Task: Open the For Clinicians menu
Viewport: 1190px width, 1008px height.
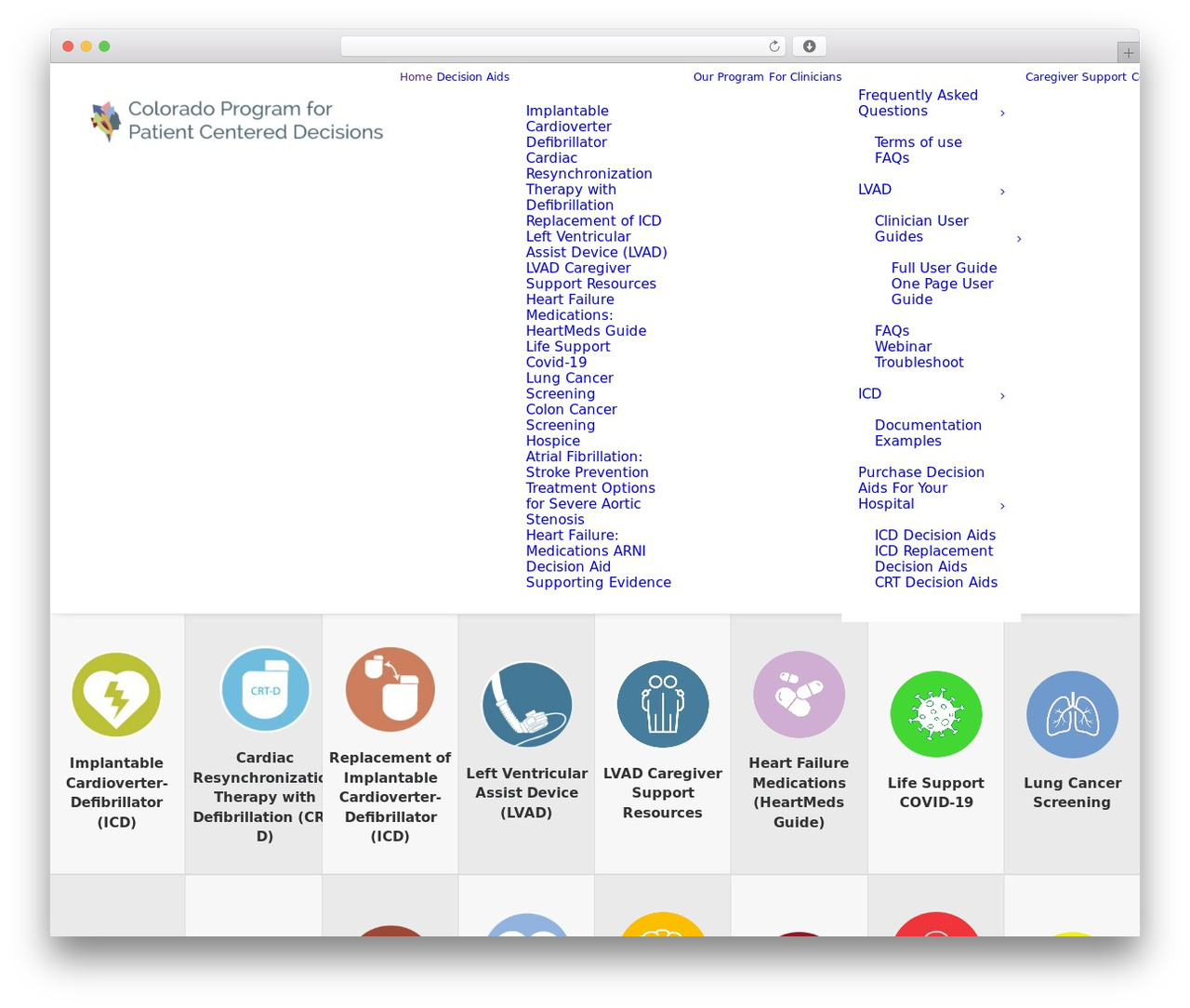Action: 805,77
